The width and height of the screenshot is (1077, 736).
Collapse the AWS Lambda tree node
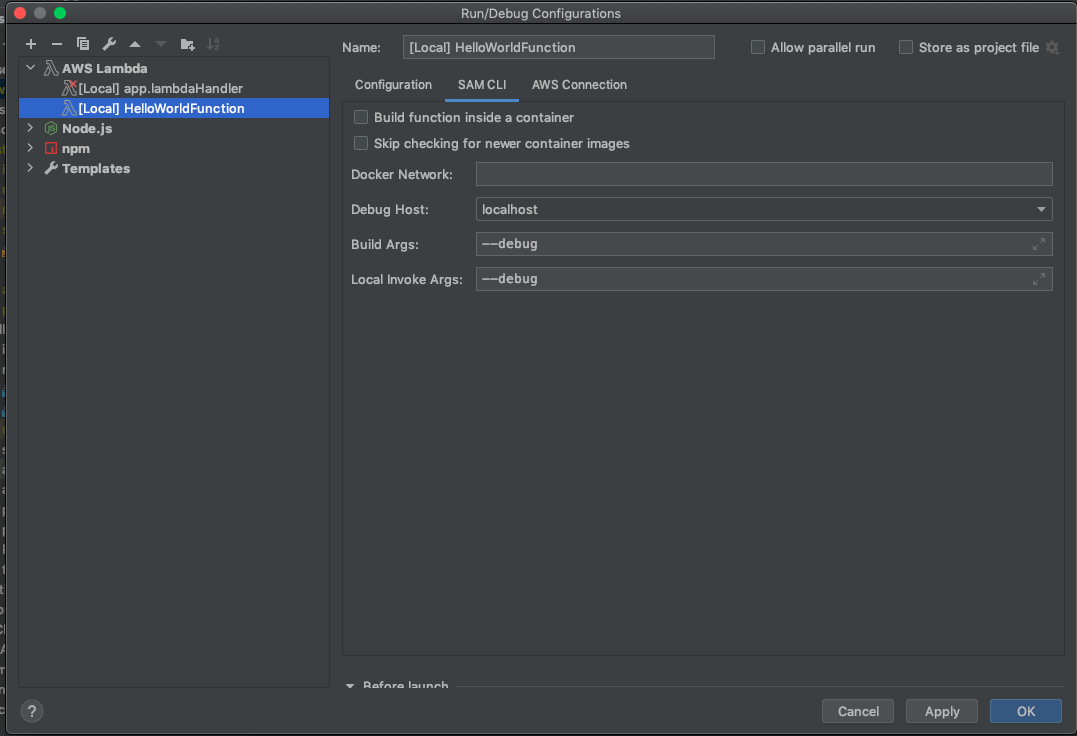click(30, 68)
